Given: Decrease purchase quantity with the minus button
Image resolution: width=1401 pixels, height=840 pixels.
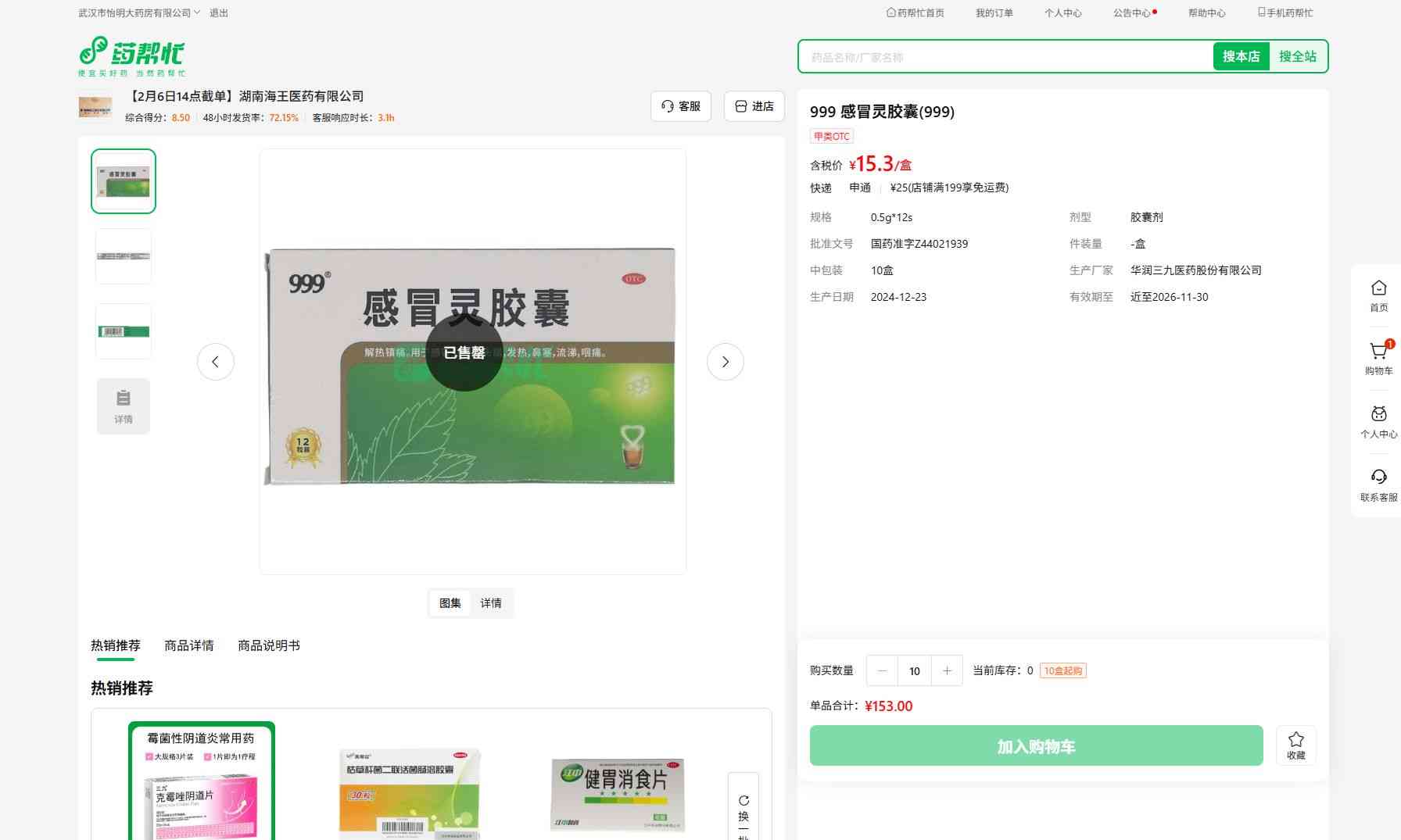Looking at the screenshot, I should pyautogui.click(x=882, y=670).
